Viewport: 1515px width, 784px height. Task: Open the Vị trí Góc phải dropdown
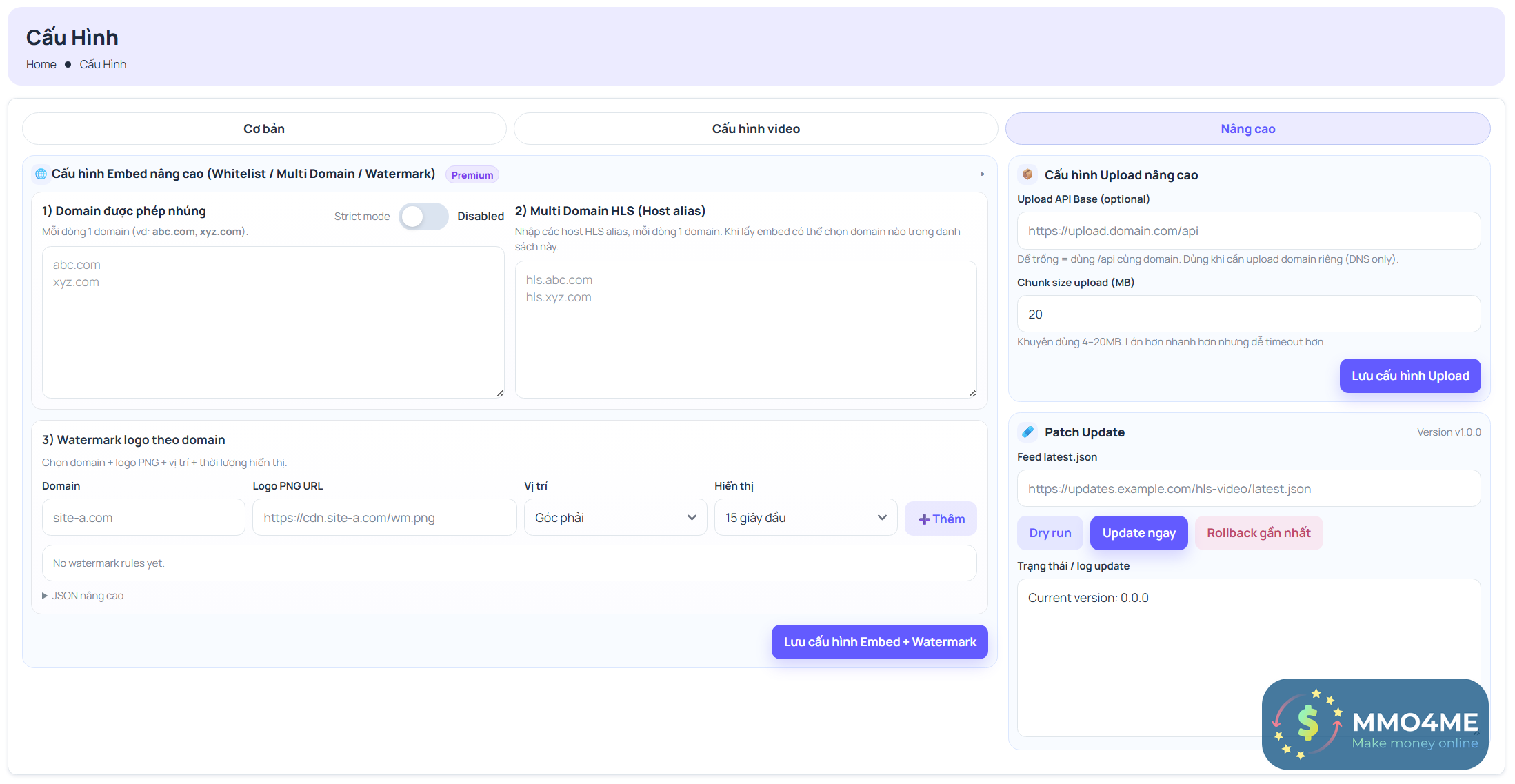coord(615,518)
